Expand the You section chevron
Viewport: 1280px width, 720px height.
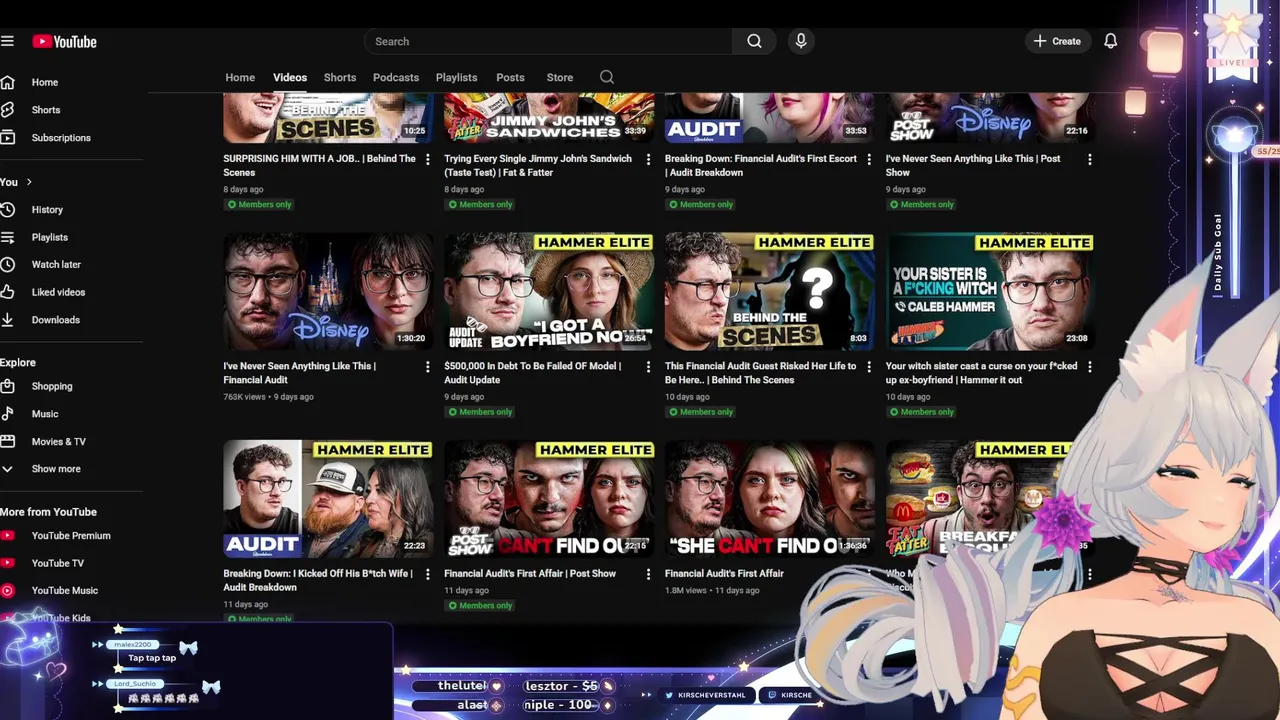click(29, 182)
